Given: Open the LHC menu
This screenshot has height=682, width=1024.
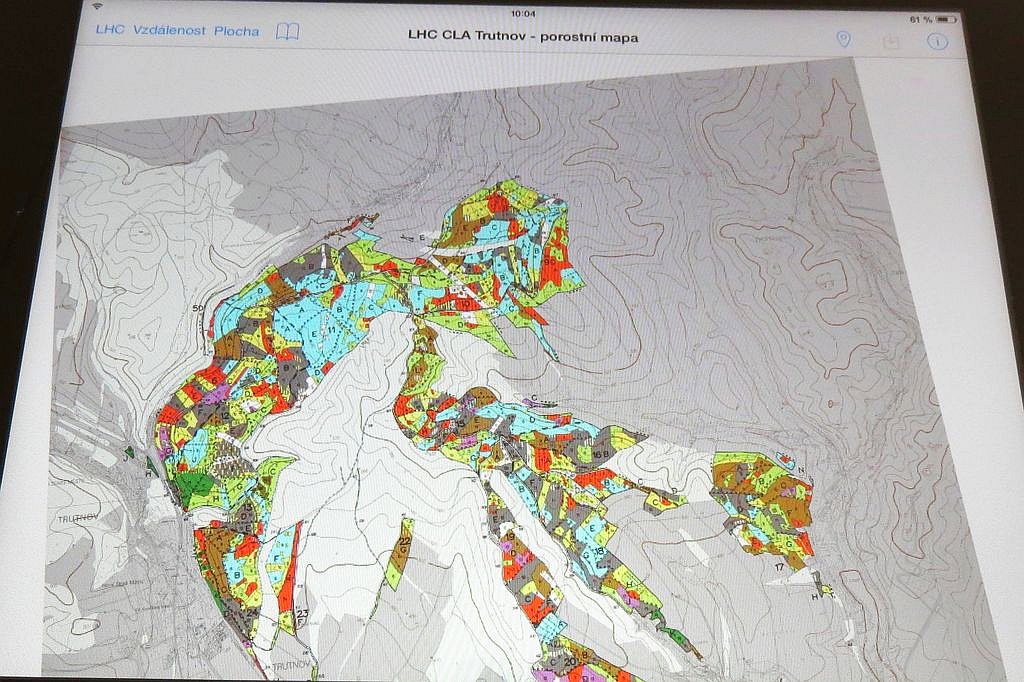Looking at the screenshot, I should 110,31.
